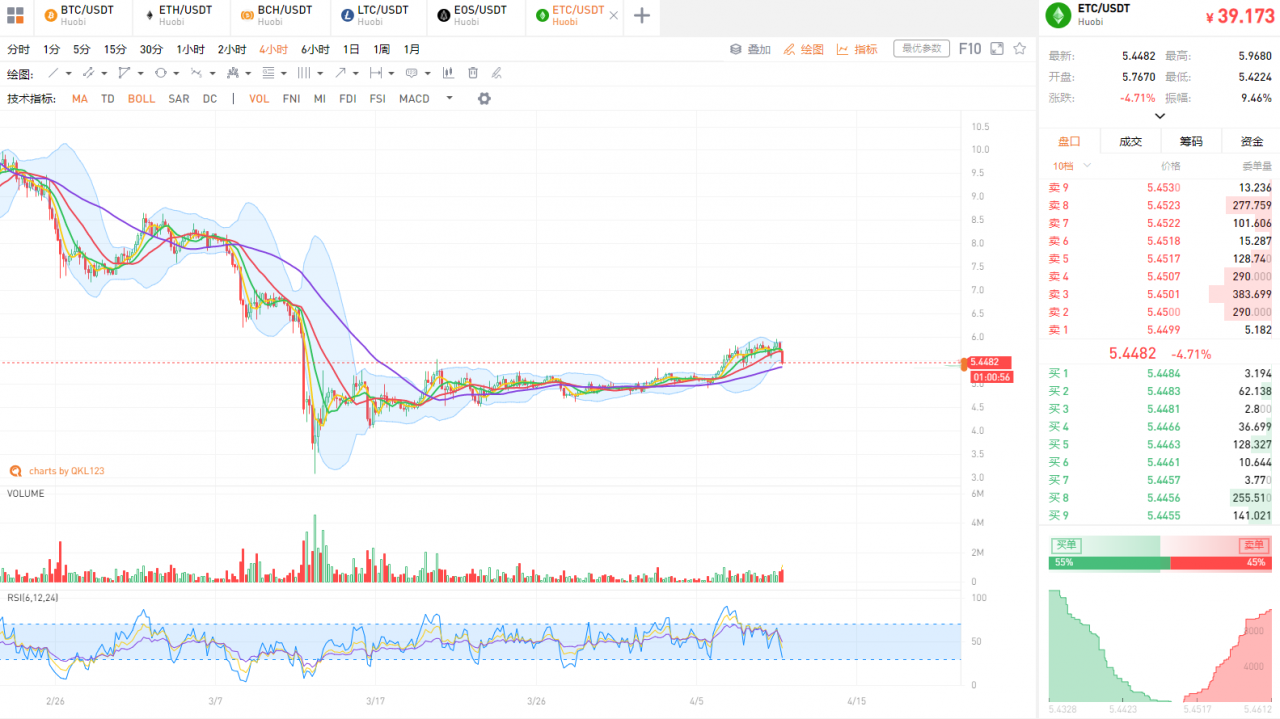The height and width of the screenshot is (719, 1280).
Task: Click the 指标 indicators button
Action: tap(857, 49)
